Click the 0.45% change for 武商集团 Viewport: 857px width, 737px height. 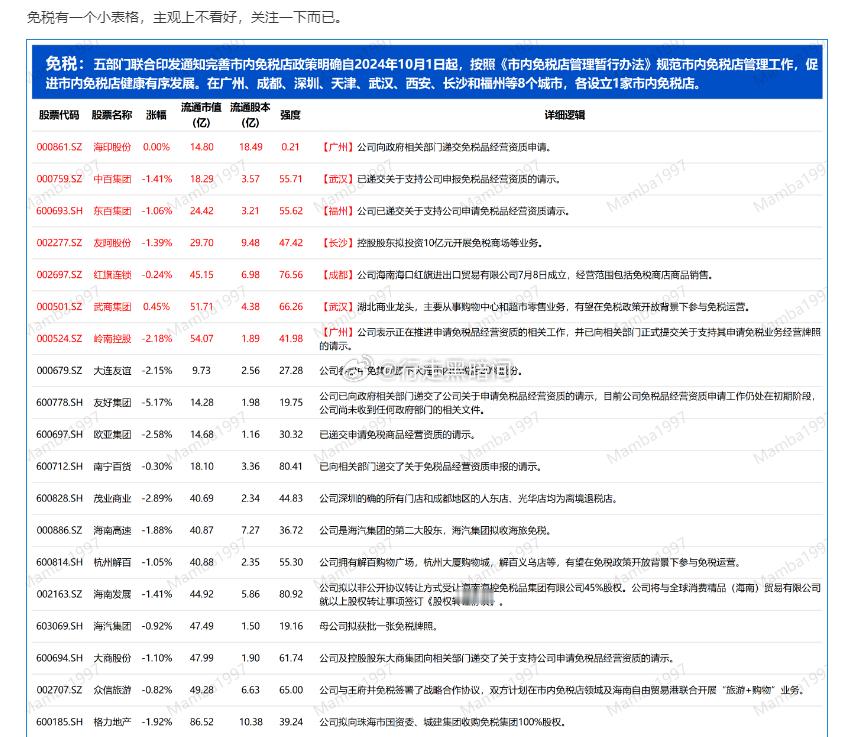point(156,307)
